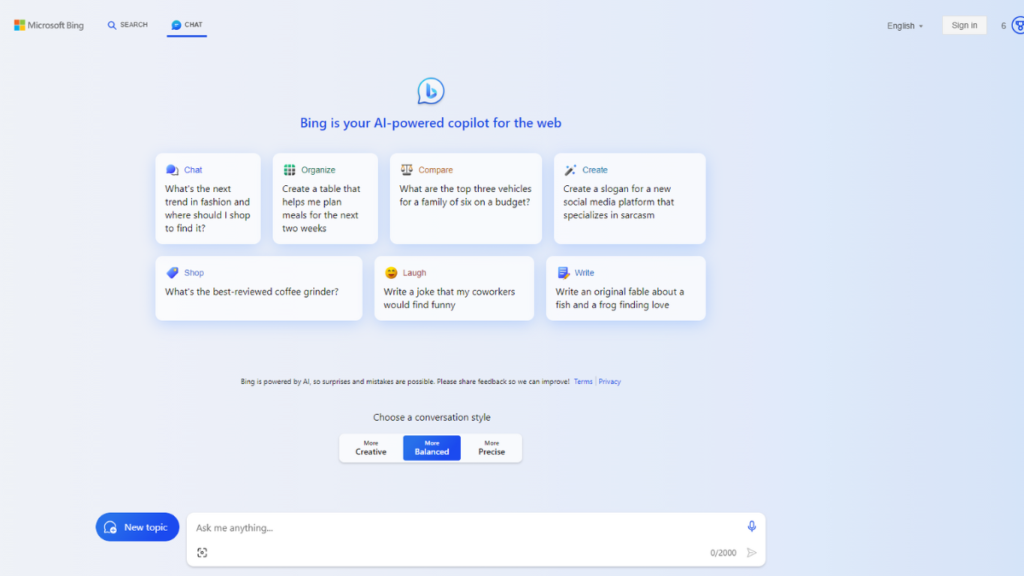The image size is (1024, 576).
Task: Click the chat bubble icon beside CHAT
Action: coord(176,25)
